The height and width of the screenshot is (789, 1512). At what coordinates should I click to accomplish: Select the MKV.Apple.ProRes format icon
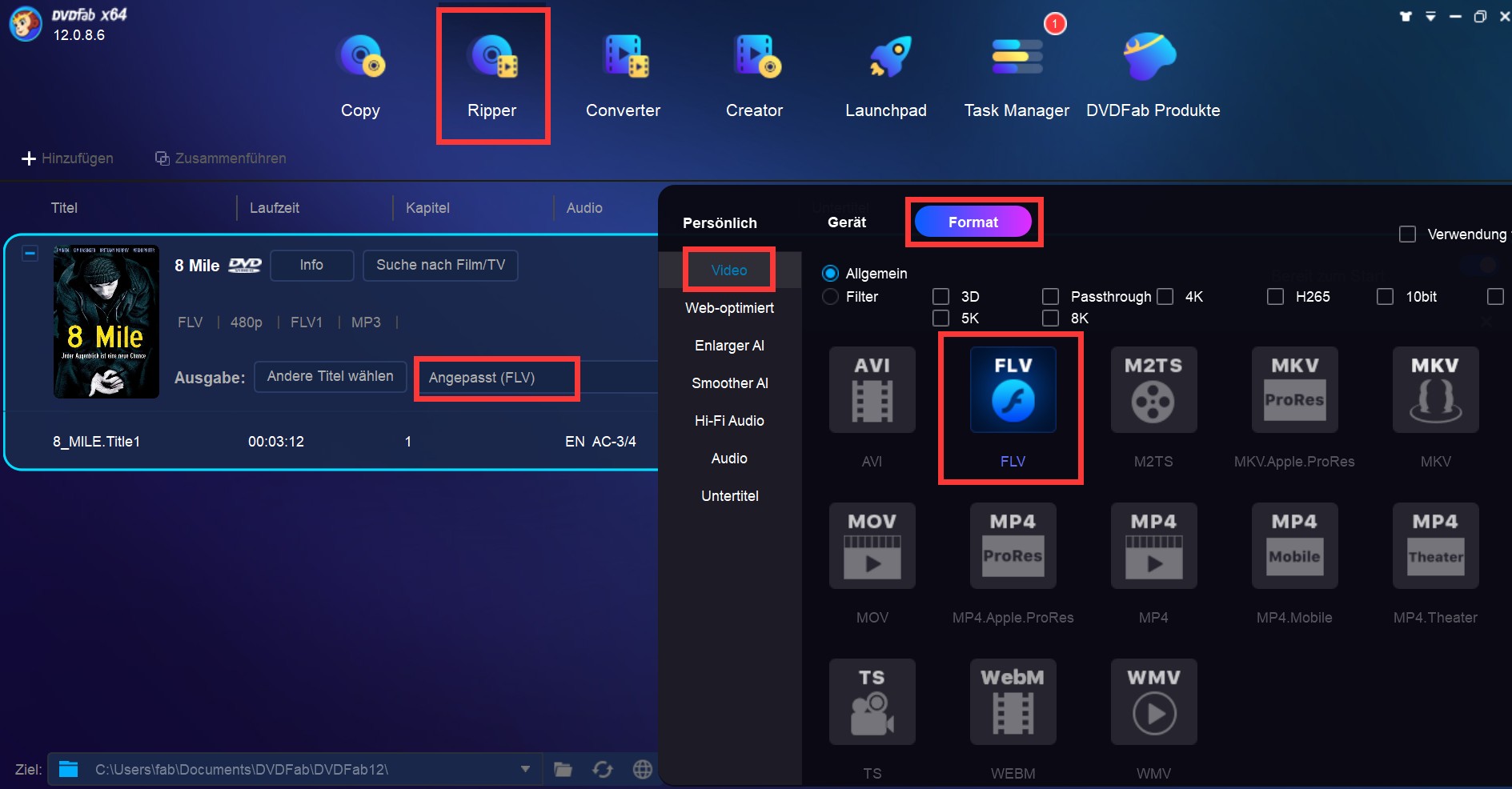pos(1295,390)
